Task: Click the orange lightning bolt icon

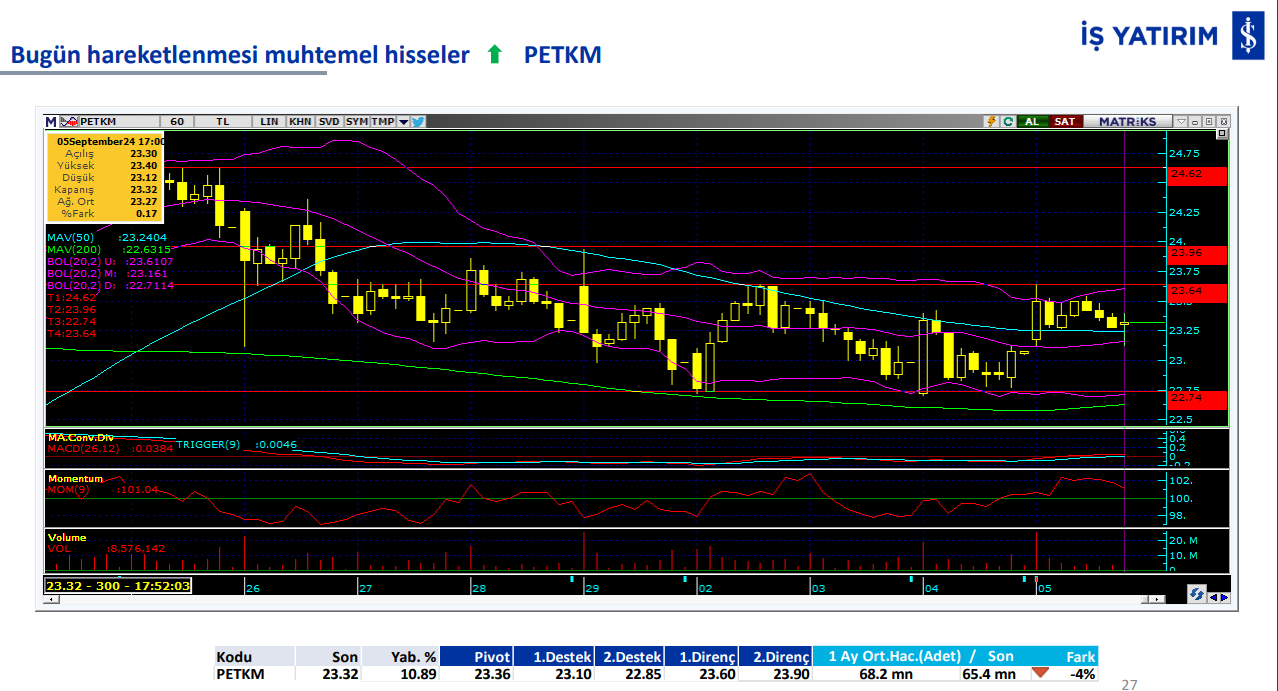Action: pos(991,121)
